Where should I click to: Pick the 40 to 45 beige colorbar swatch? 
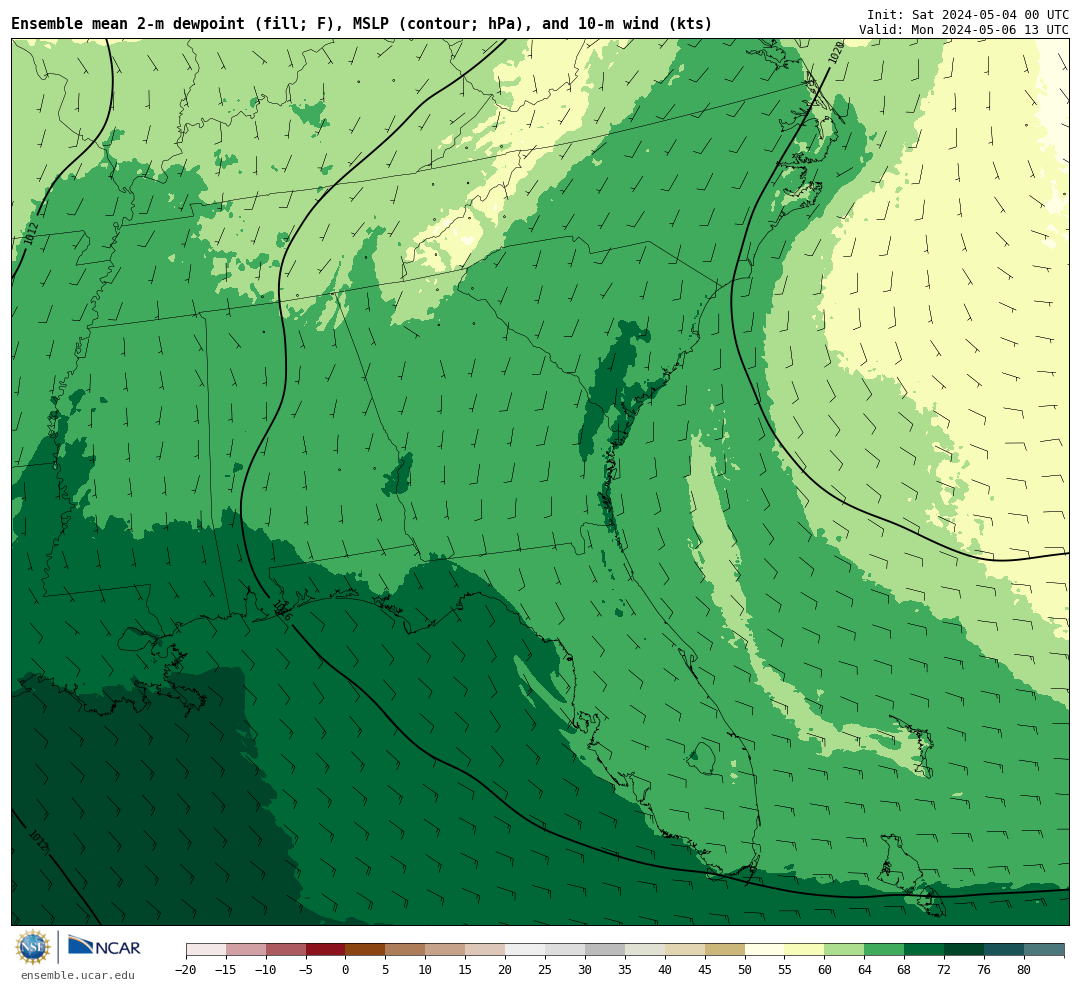(685, 950)
